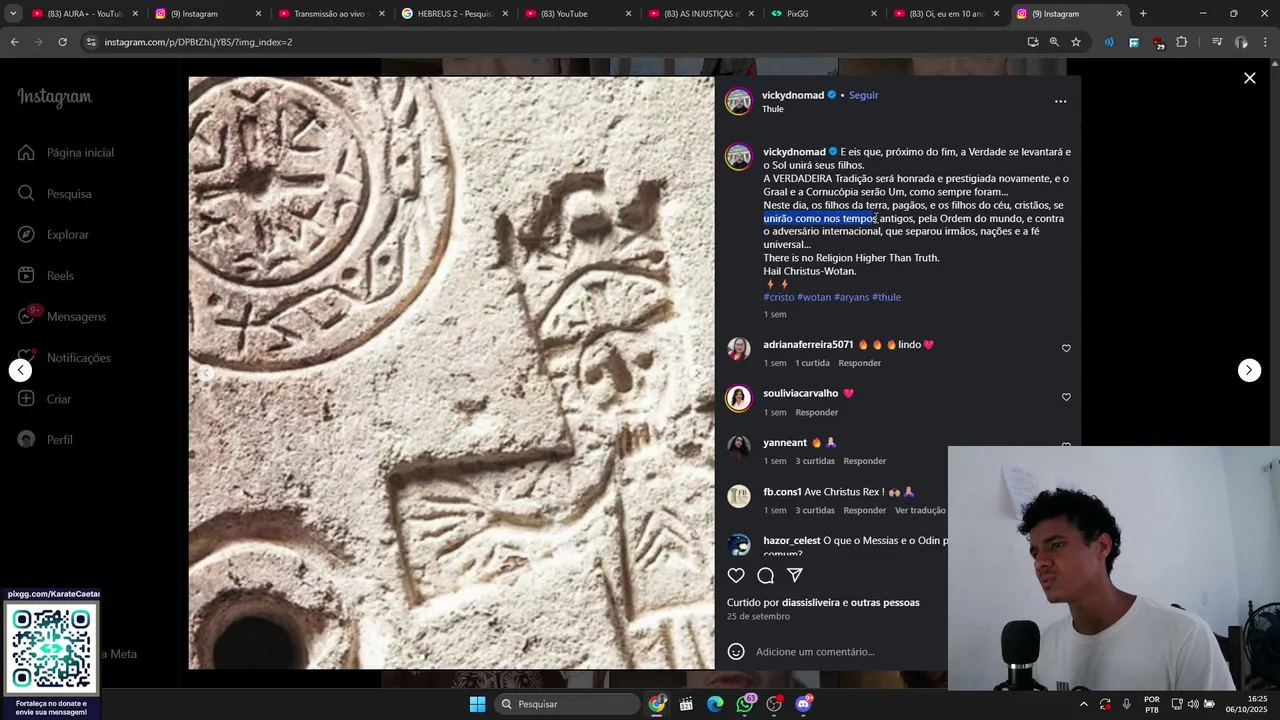Open hashtag #thule
Screen dimensions: 1280x720
(886, 297)
